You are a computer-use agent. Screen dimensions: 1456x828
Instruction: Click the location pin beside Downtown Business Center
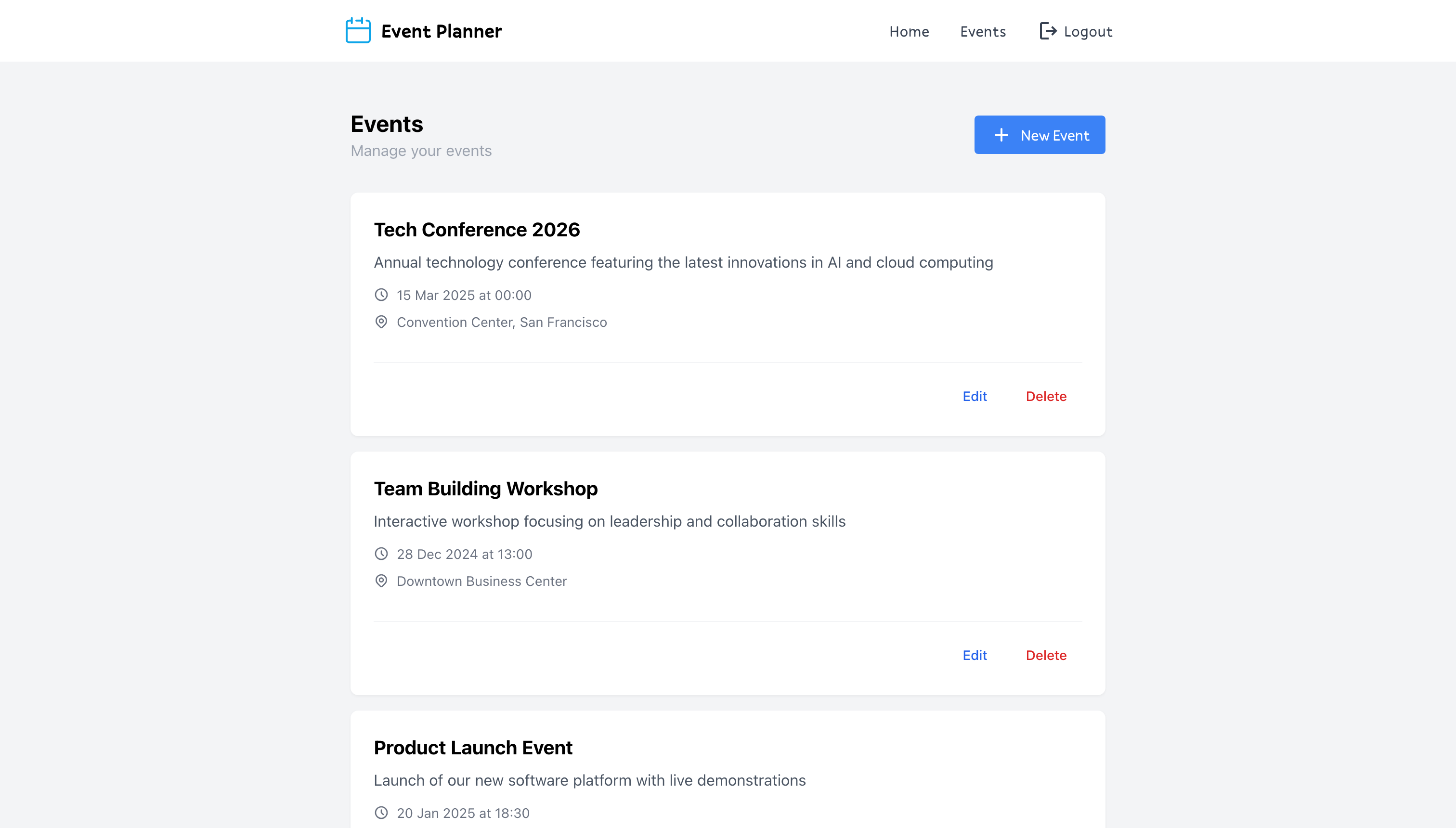pyautogui.click(x=381, y=581)
